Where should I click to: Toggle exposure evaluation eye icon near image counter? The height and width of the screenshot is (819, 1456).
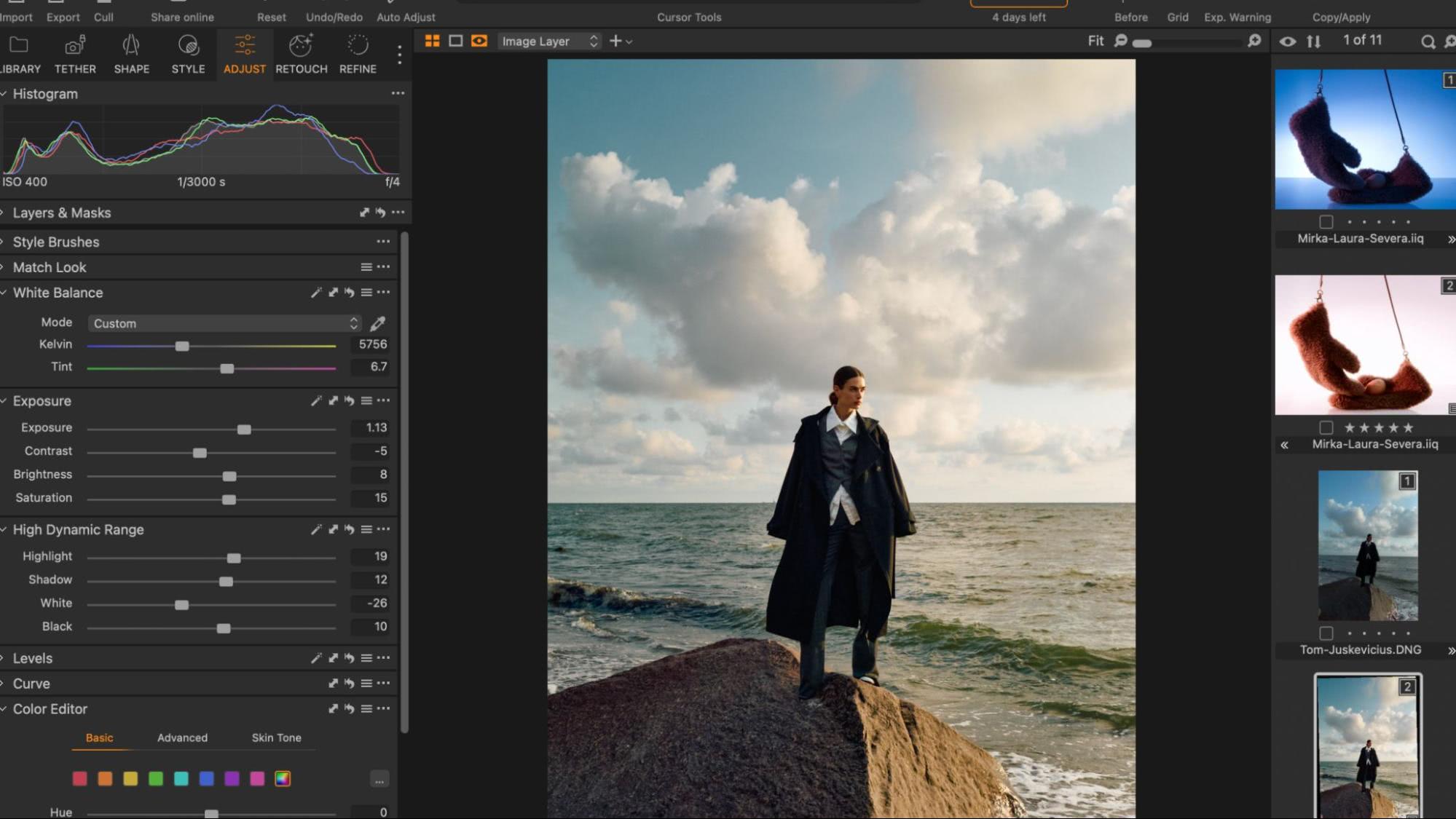tap(1288, 41)
